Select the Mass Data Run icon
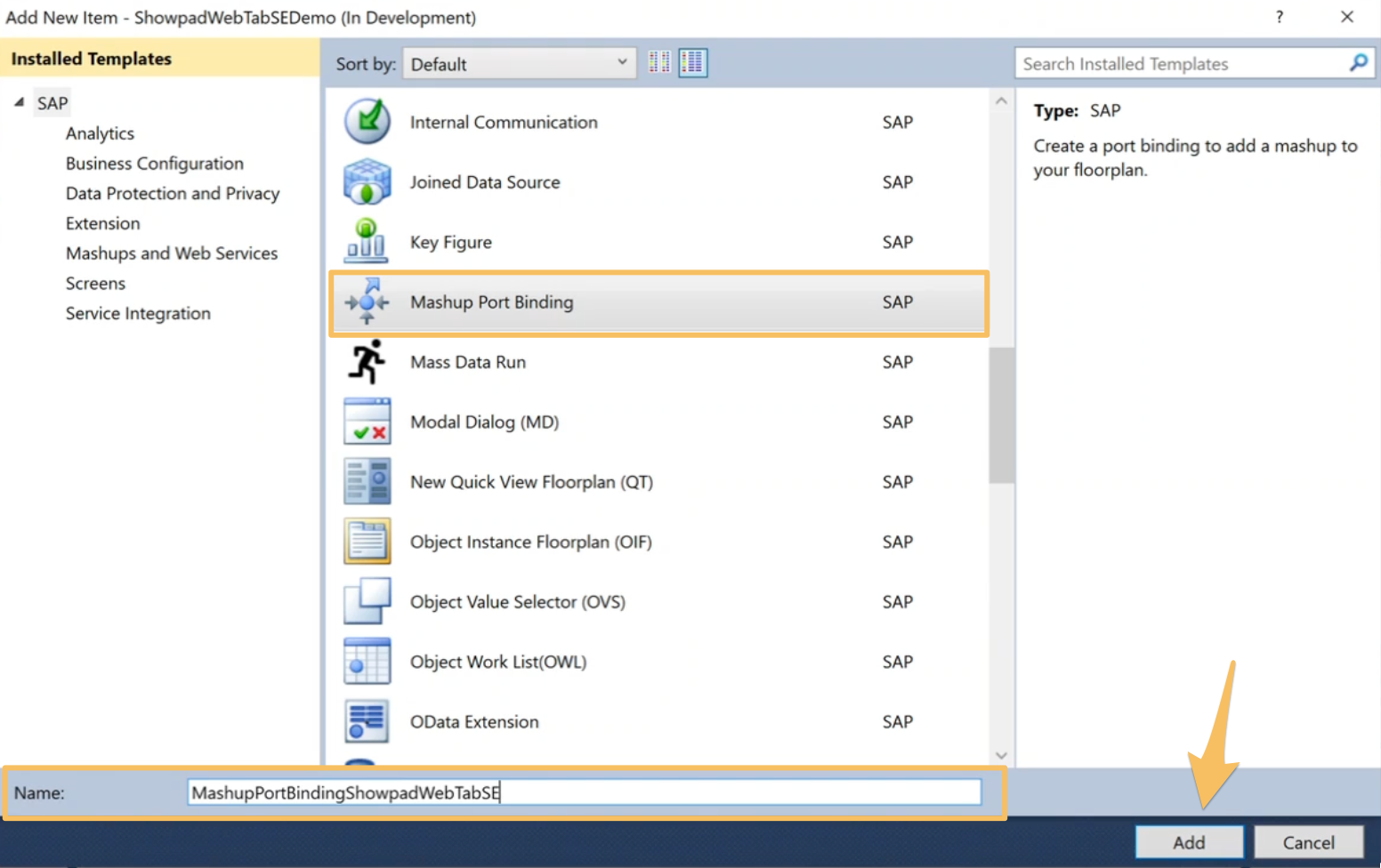Image resolution: width=1381 pixels, height=868 pixels. [x=367, y=362]
